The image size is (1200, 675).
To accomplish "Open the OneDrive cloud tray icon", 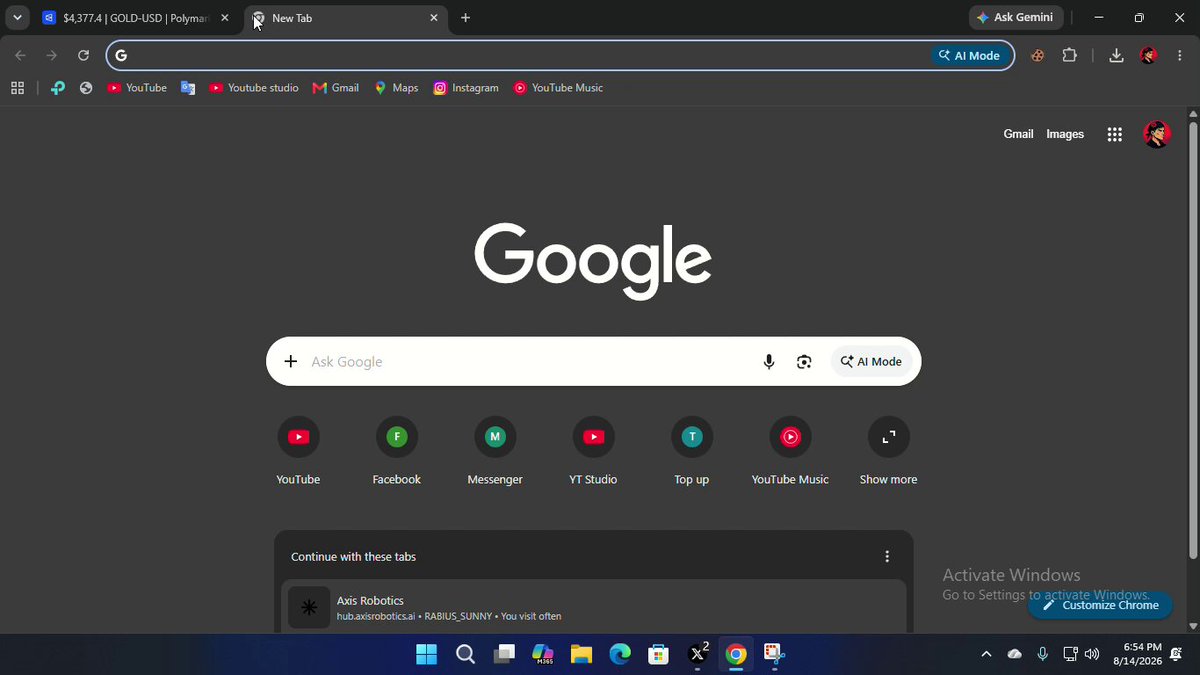I will [1015, 654].
